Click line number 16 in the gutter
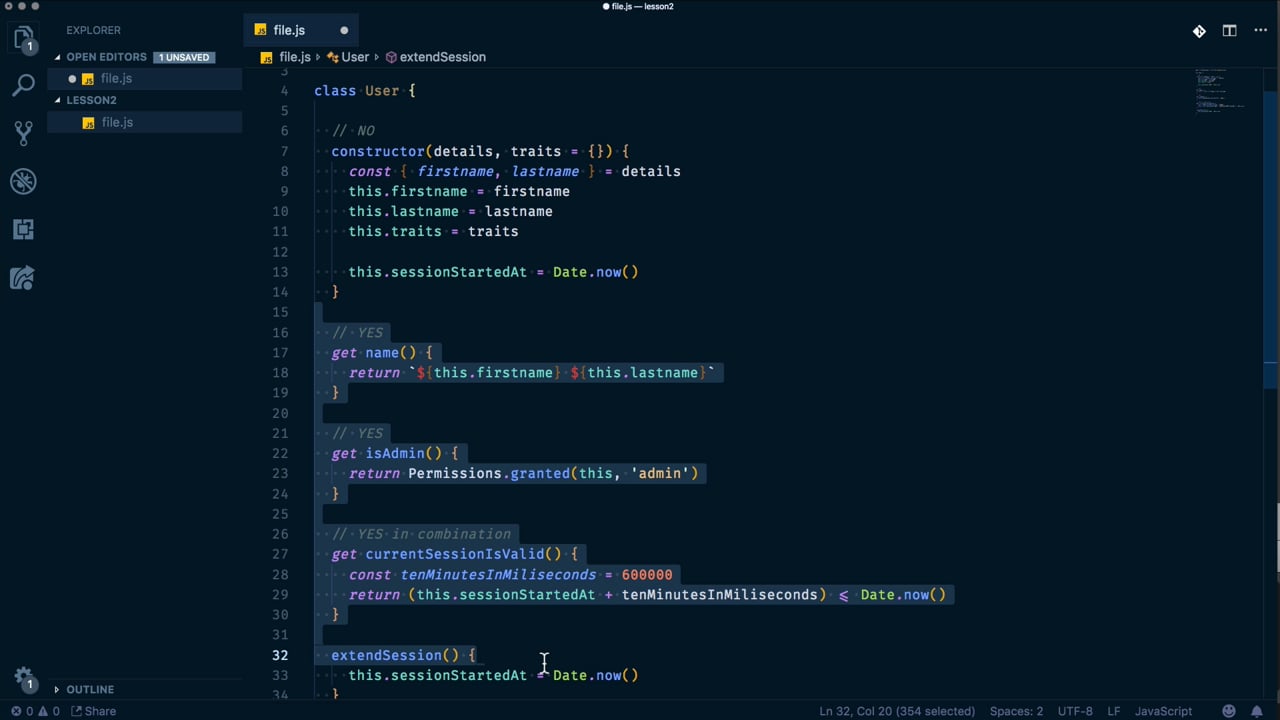 tap(279, 332)
